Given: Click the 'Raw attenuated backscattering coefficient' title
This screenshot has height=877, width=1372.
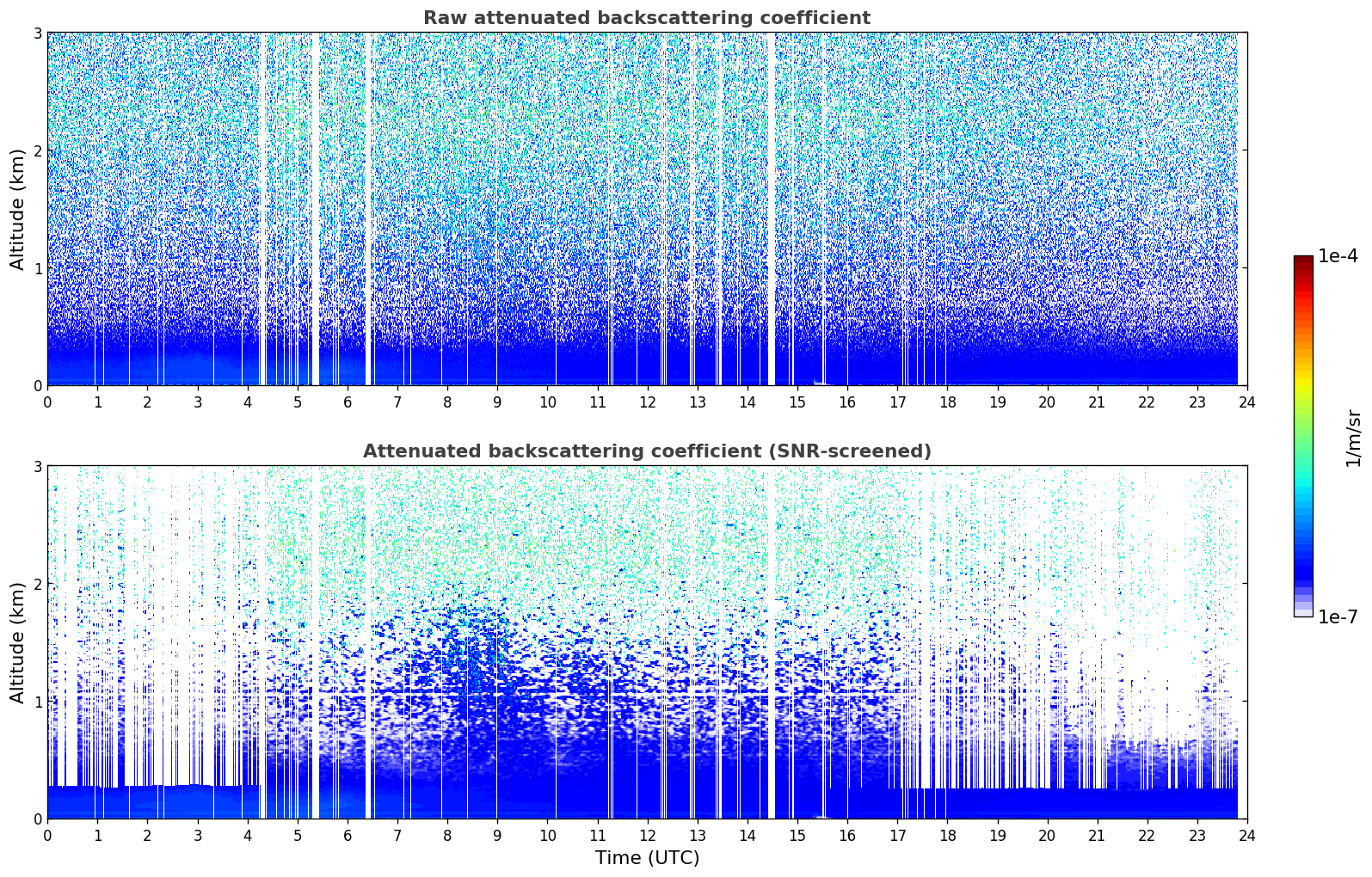Looking at the screenshot, I should point(646,18).
